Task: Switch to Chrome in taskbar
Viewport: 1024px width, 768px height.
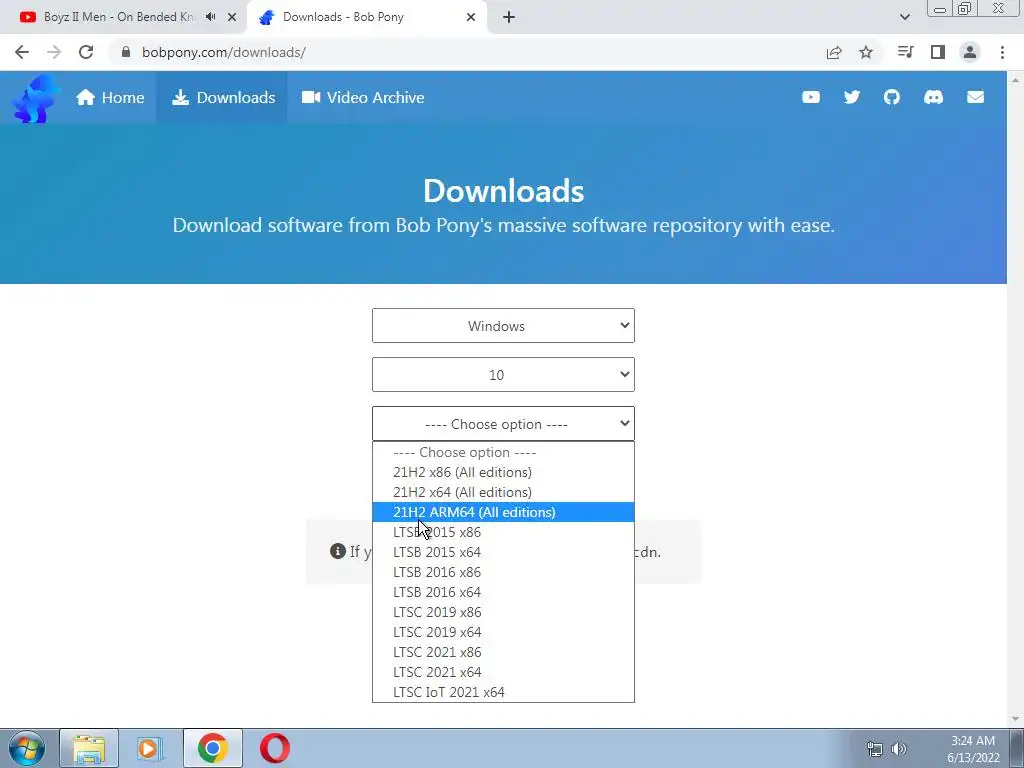Action: (213, 748)
